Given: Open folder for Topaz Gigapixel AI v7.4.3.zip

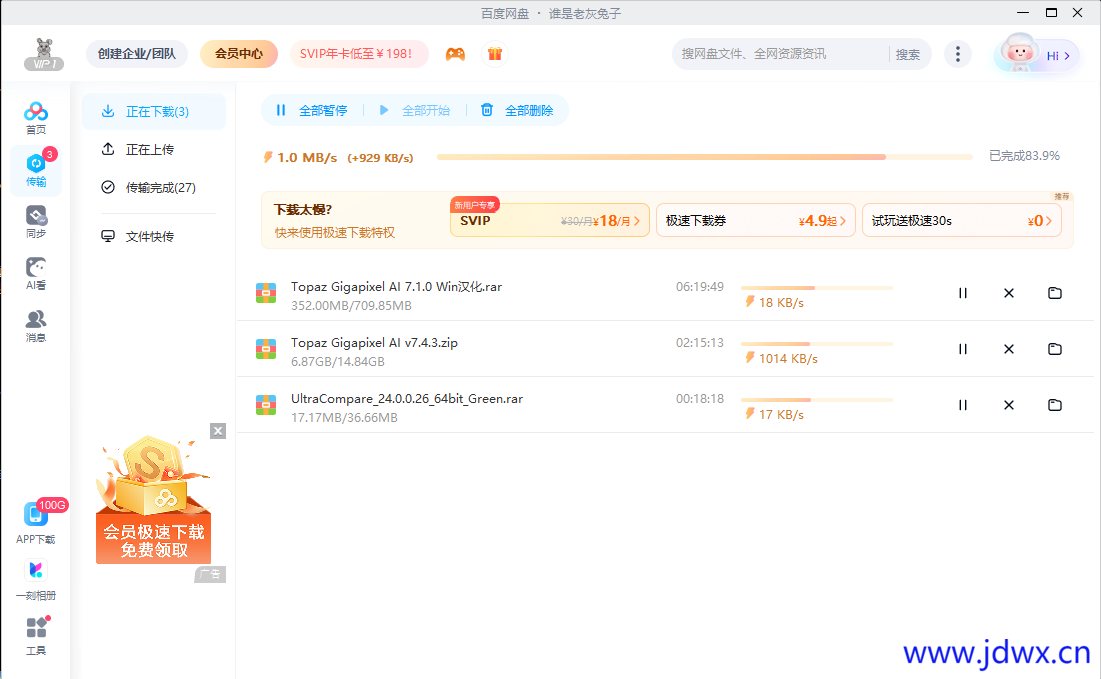Looking at the screenshot, I should pyautogui.click(x=1055, y=349).
